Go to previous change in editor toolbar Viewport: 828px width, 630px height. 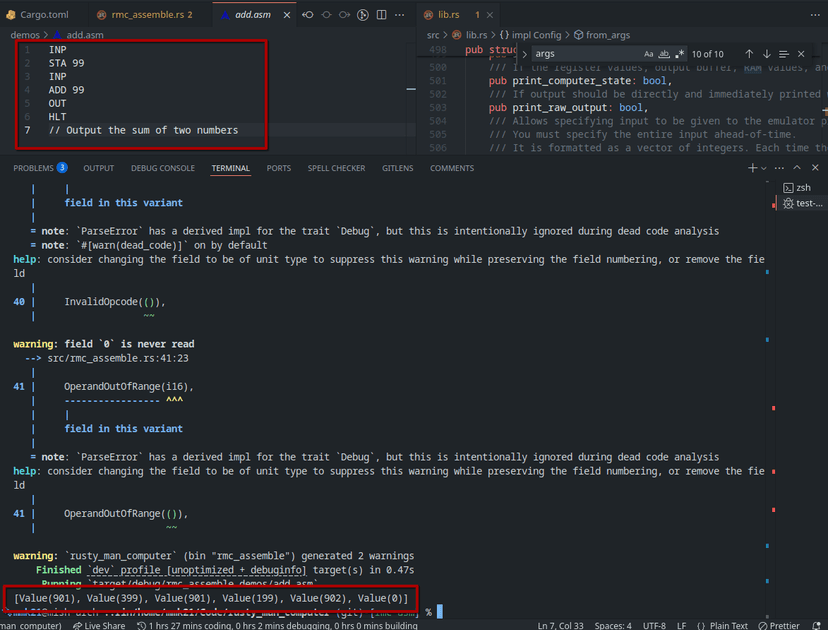coord(308,15)
